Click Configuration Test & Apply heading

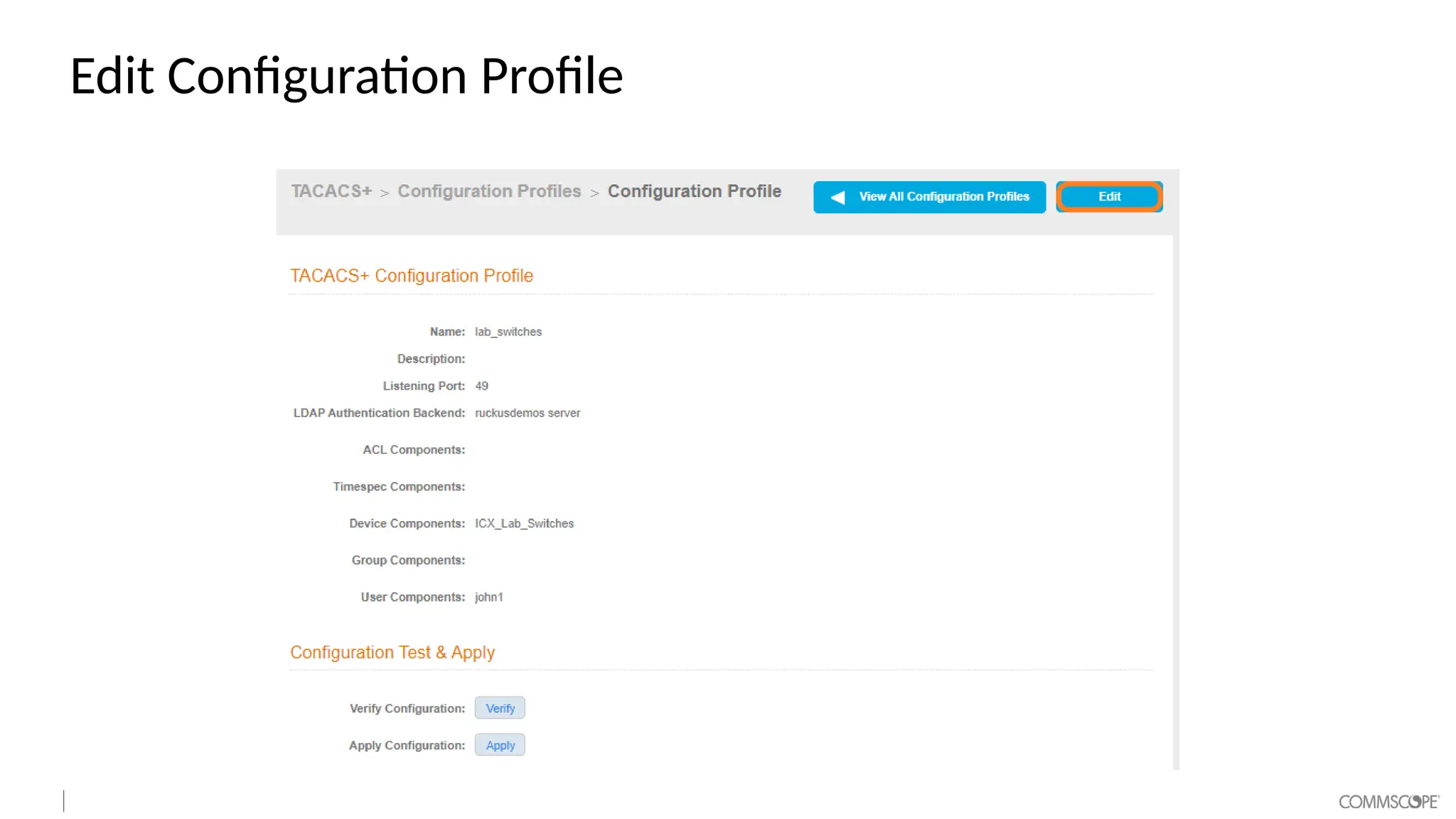coord(392,653)
